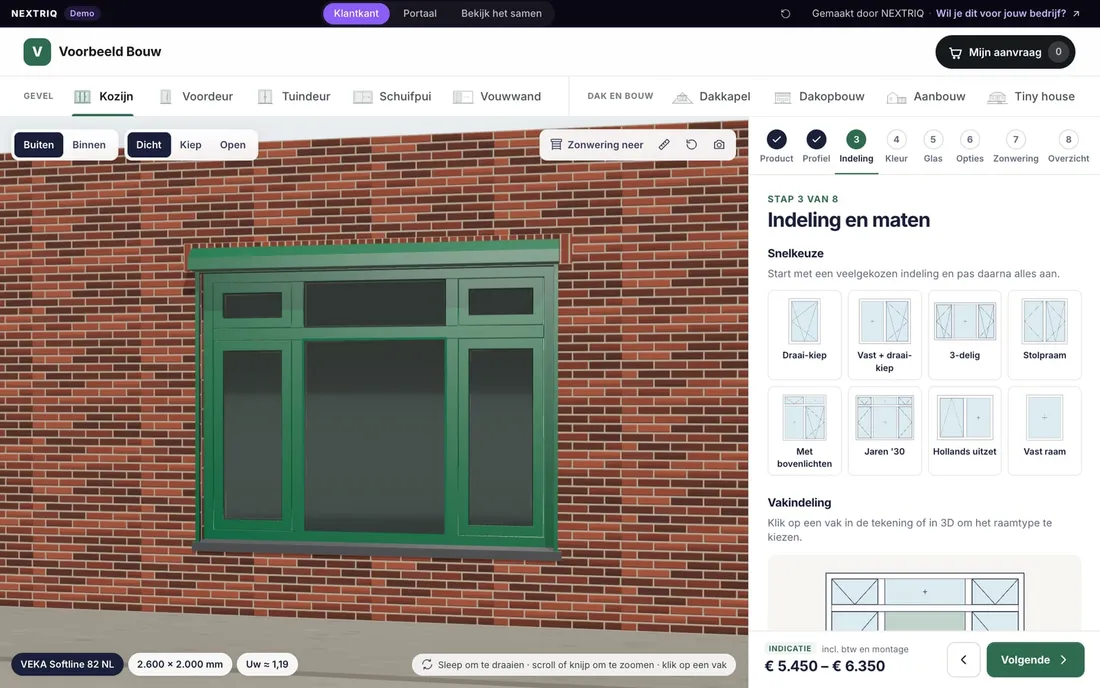Choose the Stolpraam layout preset
This screenshot has width=1100, height=688.
pos(1045,335)
